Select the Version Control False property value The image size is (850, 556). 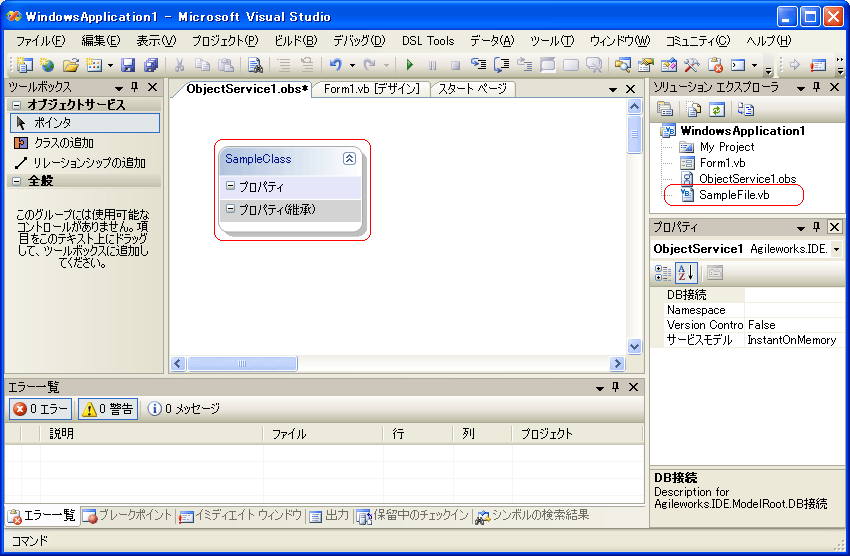click(x=795, y=325)
